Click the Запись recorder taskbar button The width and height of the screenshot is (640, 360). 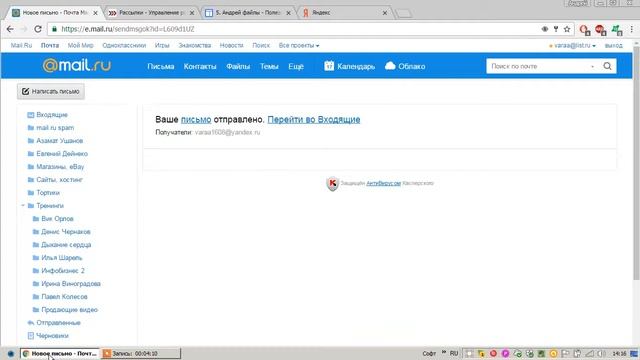point(140,353)
